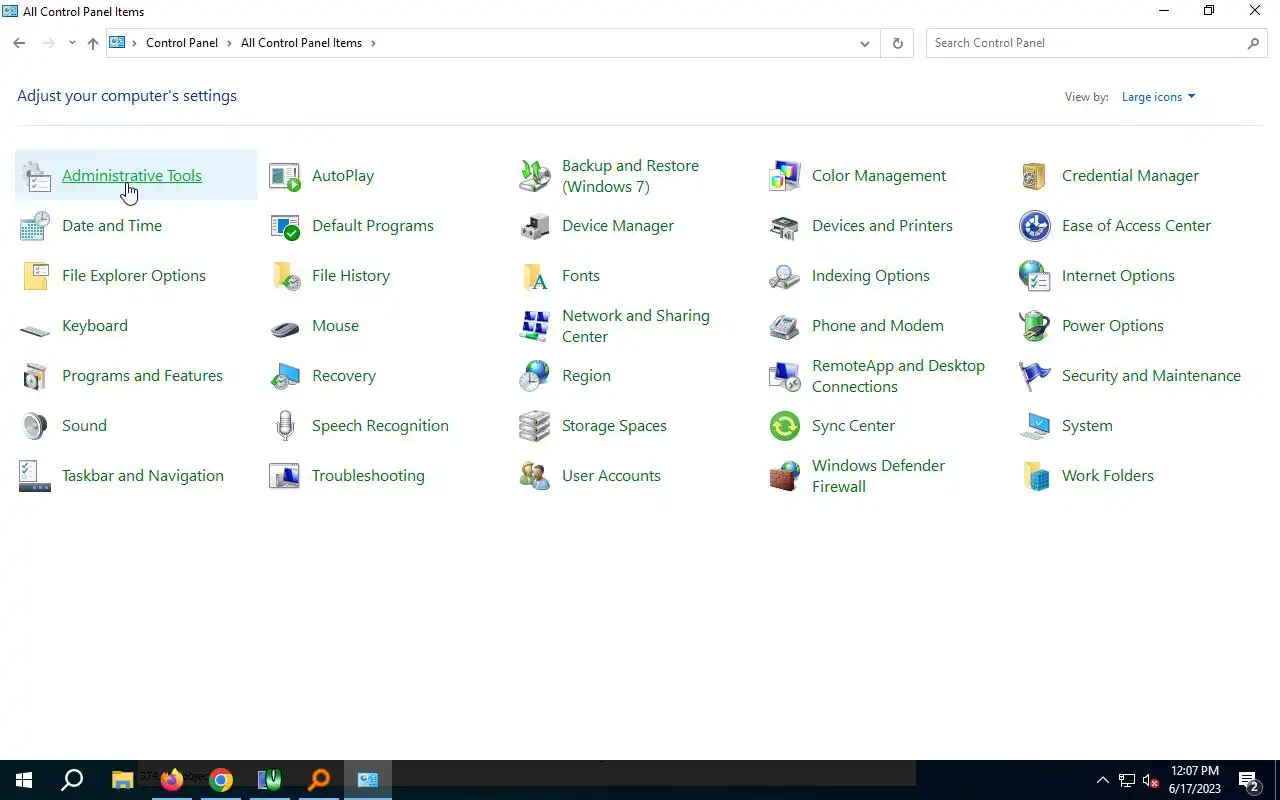Launch Firefox from the taskbar

[172, 780]
